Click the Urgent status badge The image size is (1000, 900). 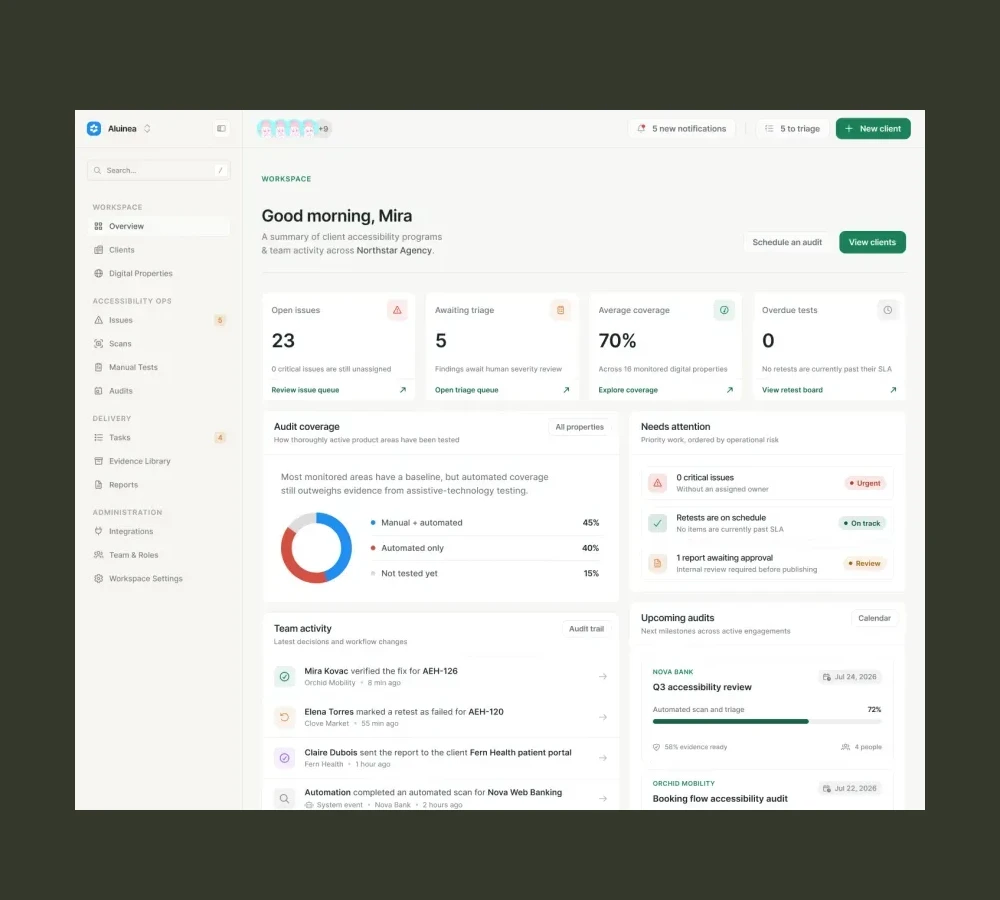tap(865, 483)
